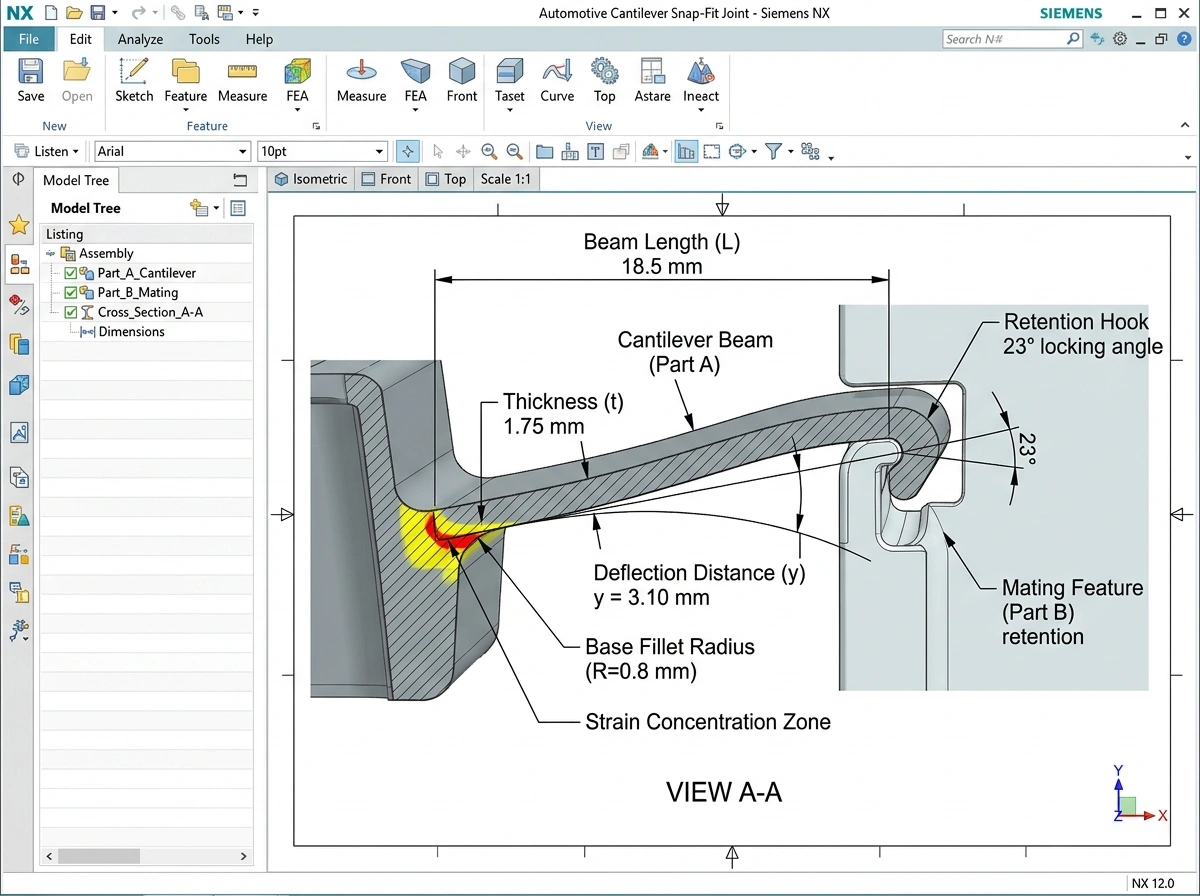Open the File menu
The image size is (1200, 896).
(28, 39)
